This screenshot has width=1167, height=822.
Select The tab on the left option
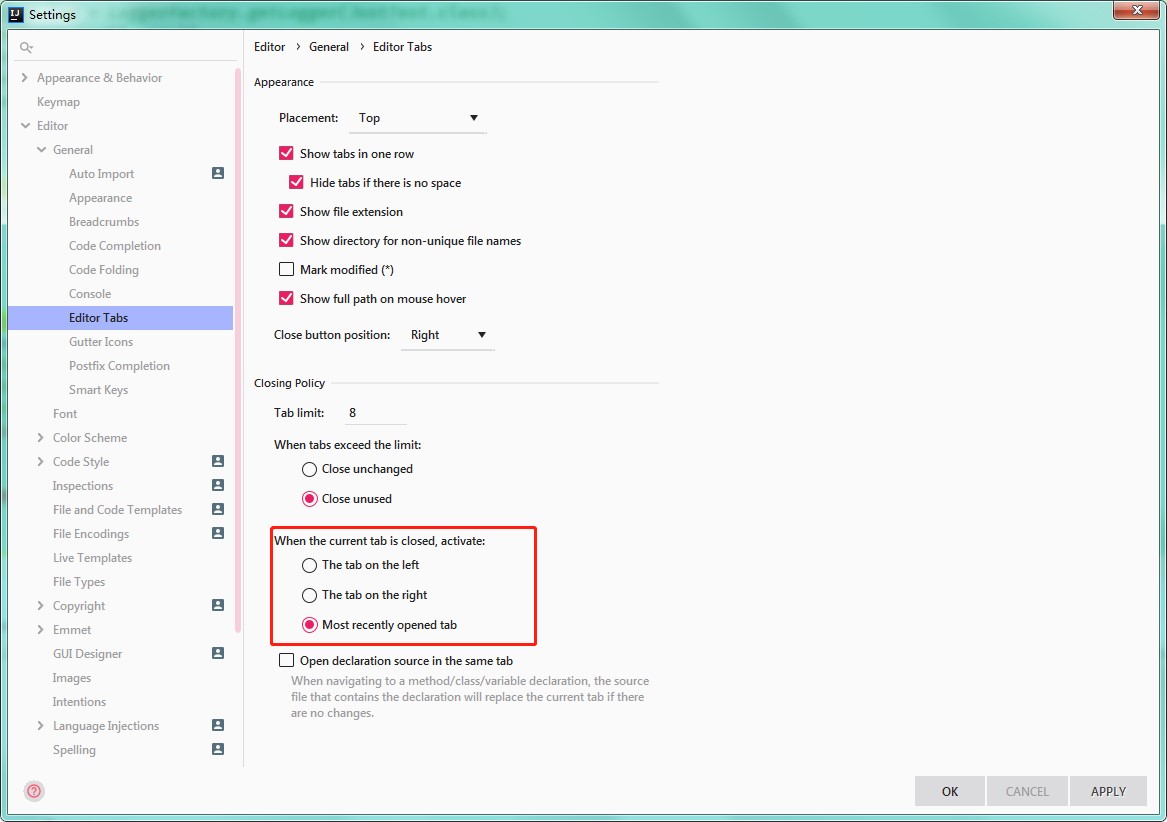(309, 565)
